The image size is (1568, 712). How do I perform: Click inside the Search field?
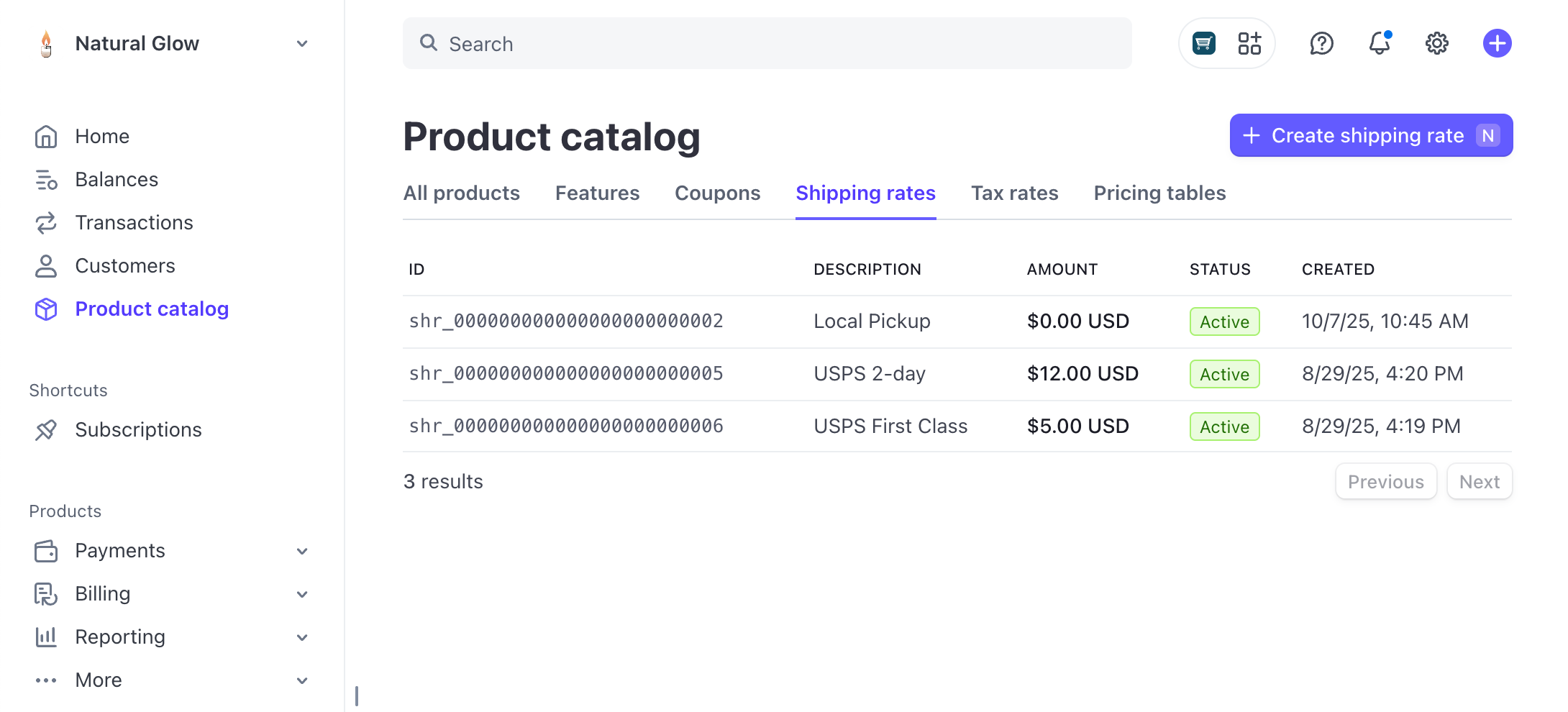(x=719, y=43)
